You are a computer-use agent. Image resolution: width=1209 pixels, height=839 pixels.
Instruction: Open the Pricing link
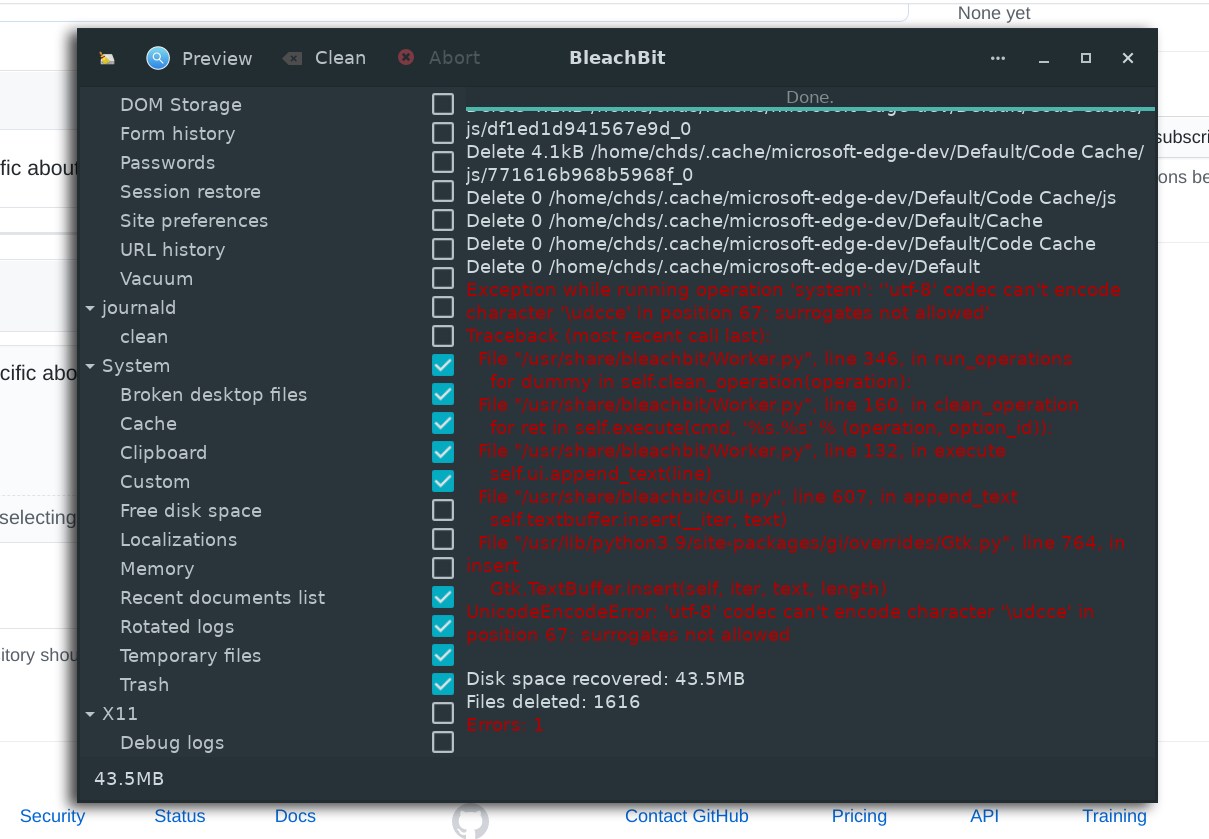(x=859, y=816)
